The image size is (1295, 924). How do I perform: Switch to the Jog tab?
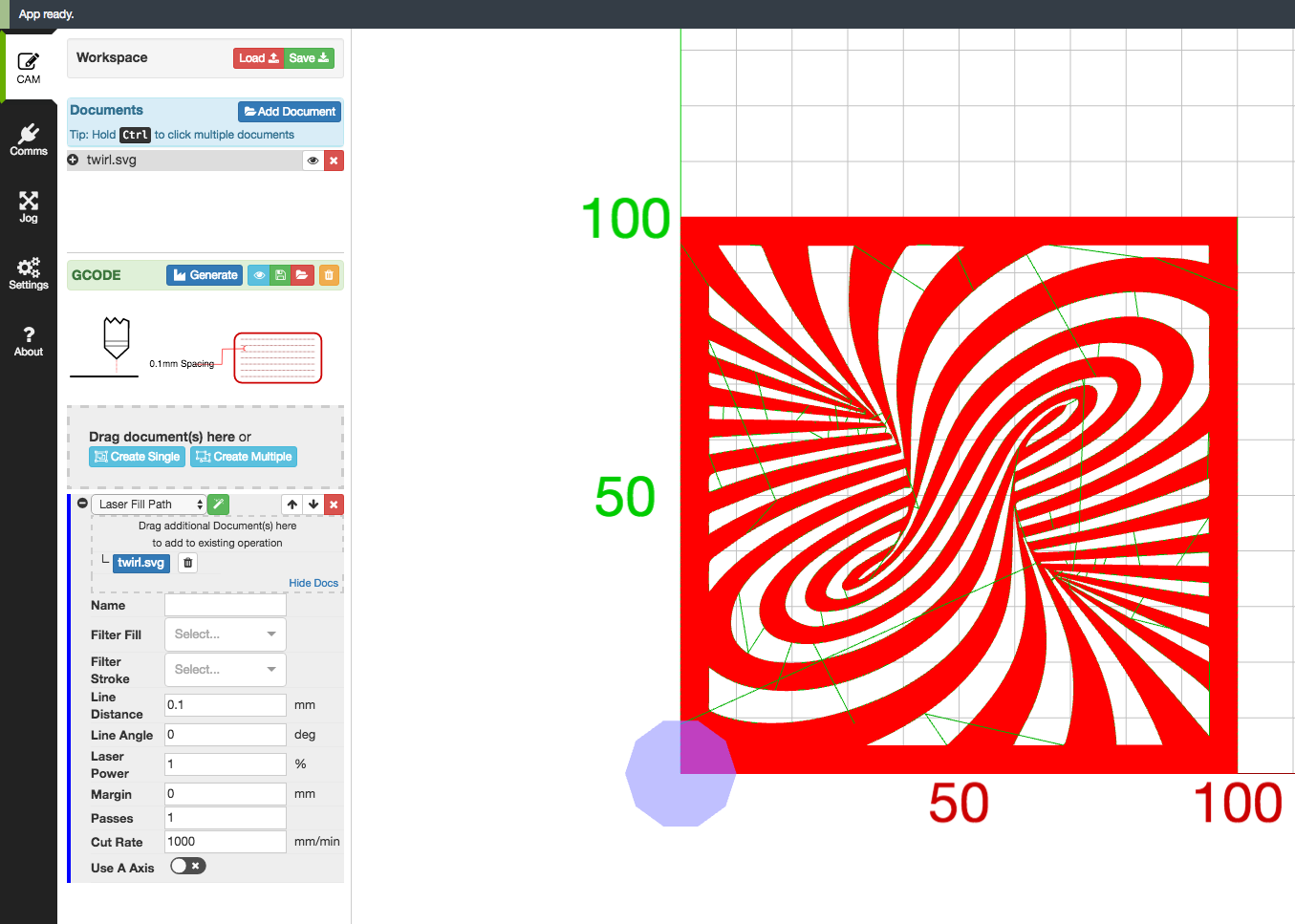coord(29,206)
